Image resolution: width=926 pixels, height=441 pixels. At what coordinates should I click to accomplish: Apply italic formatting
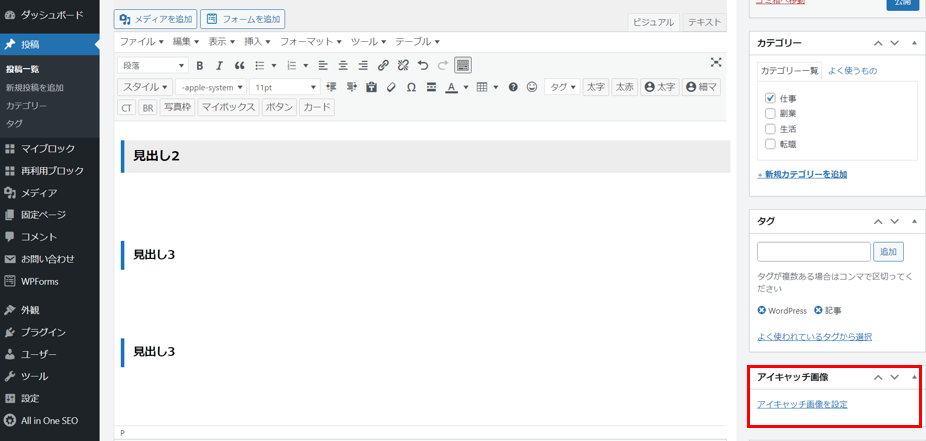point(219,65)
